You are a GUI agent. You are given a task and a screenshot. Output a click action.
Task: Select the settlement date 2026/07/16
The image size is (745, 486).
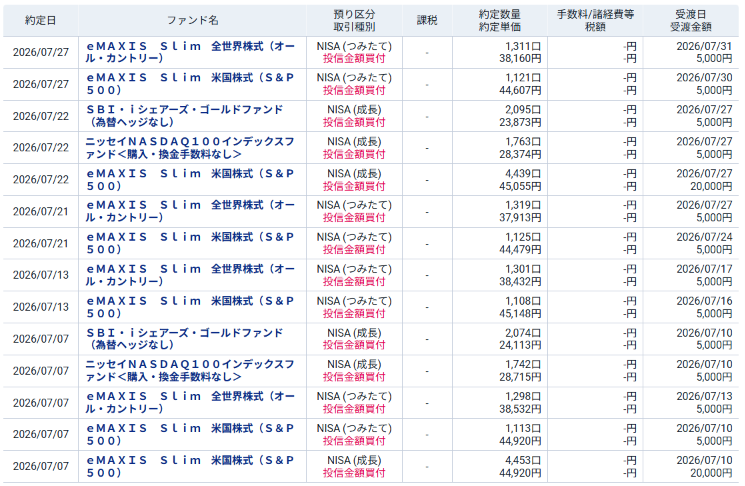click(x=704, y=301)
